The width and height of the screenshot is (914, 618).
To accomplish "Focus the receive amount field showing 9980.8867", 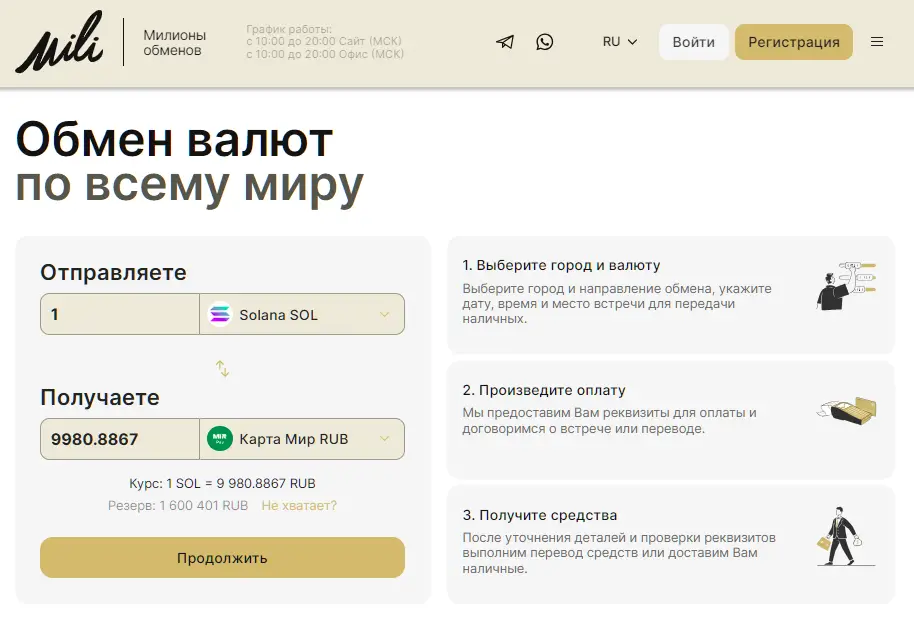I will (x=120, y=439).
